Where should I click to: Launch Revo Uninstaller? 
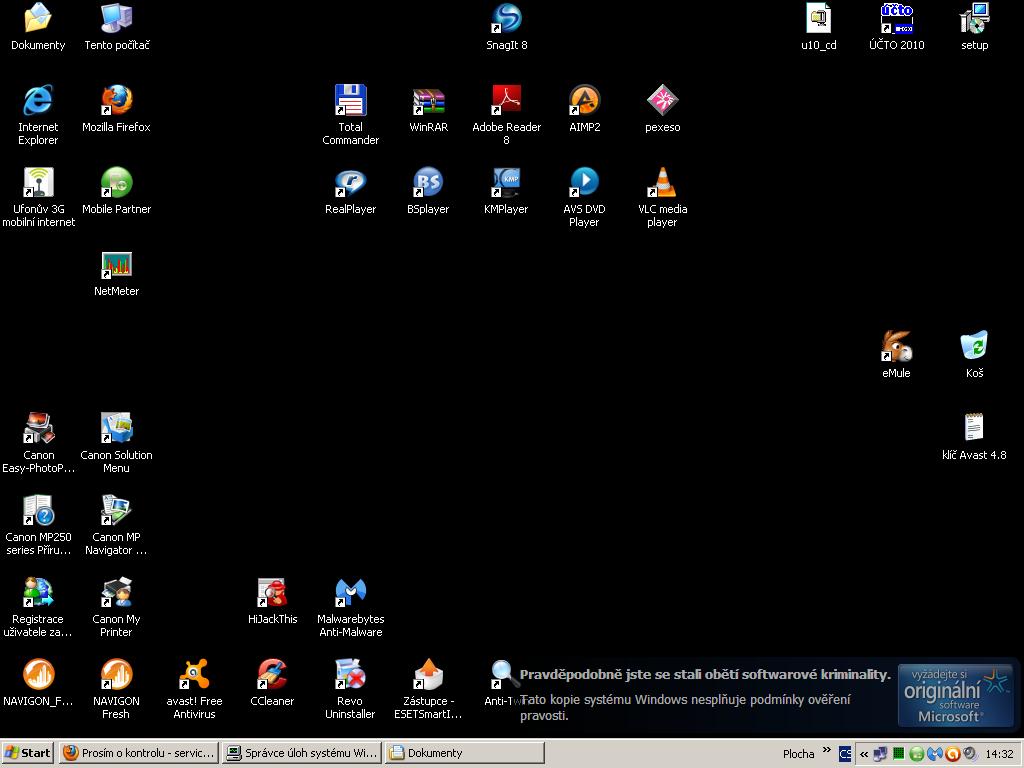tap(351, 674)
